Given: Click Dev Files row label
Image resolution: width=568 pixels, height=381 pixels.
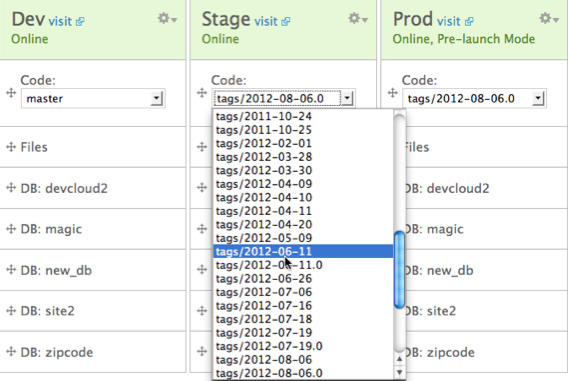Looking at the screenshot, I should click(34, 147).
